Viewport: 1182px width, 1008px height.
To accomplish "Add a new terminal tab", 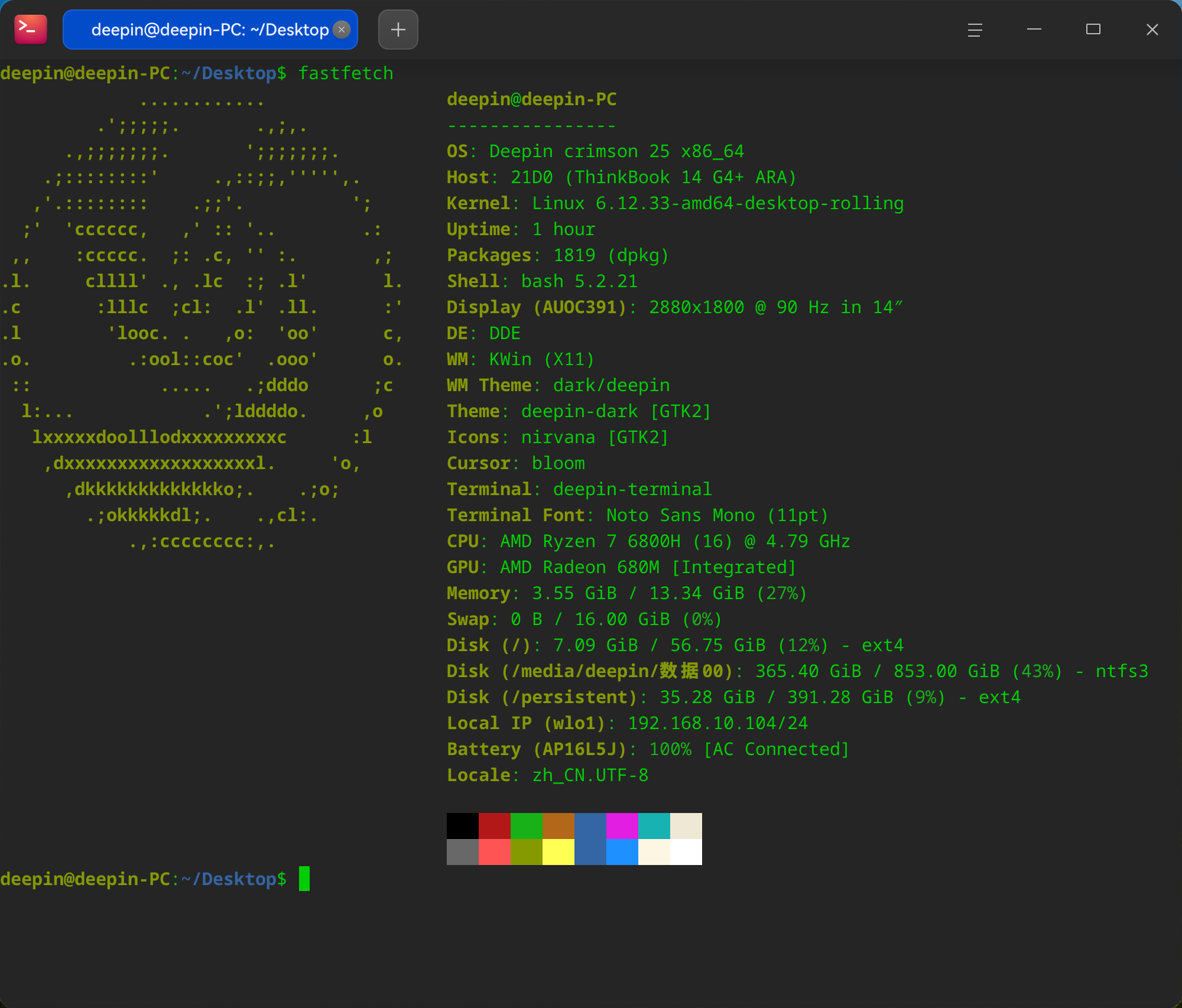I will click(x=398, y=30).
